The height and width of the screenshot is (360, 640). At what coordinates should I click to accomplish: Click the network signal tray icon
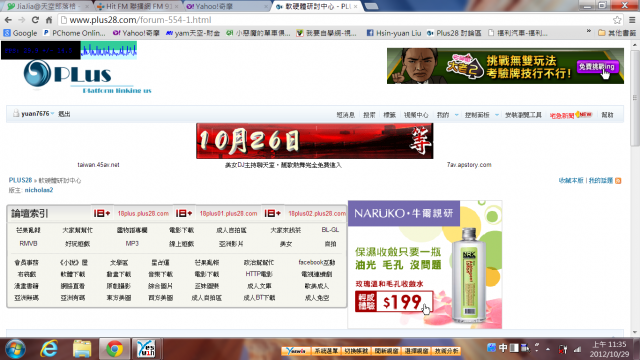coord(577,349)
